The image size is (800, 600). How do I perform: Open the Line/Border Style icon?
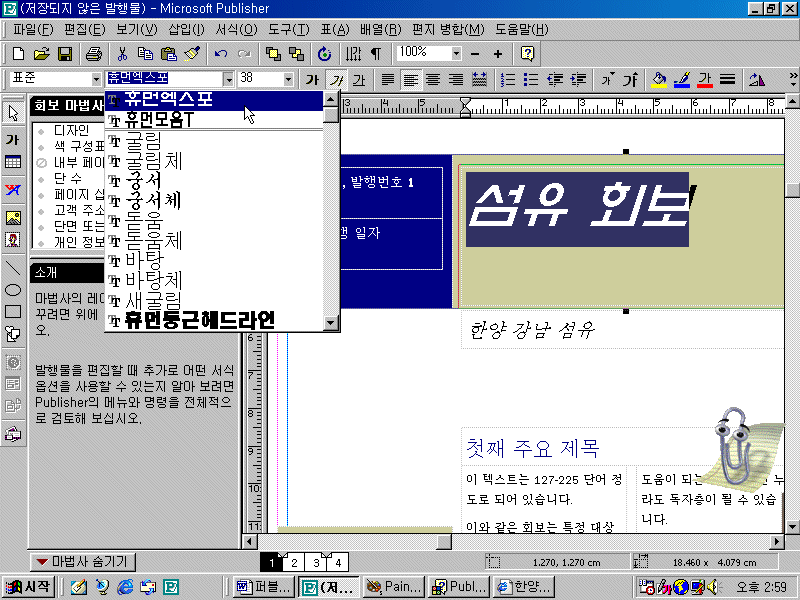(728, 80)
